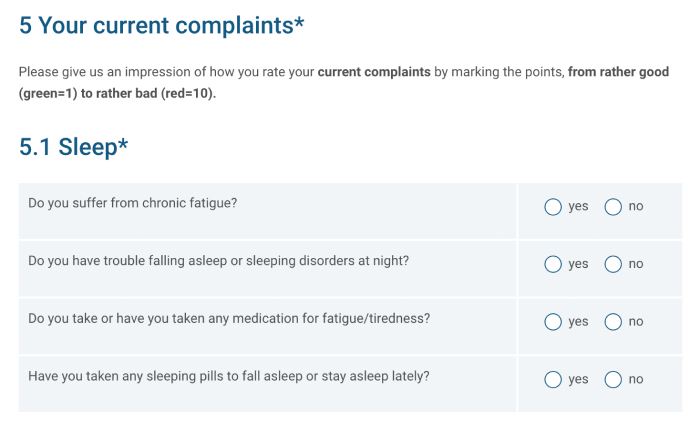Viewport: 700px width, 443px height.
Task: Click the 'Do you suffer from chronic fatigue?' text
Action: (133, 203)
